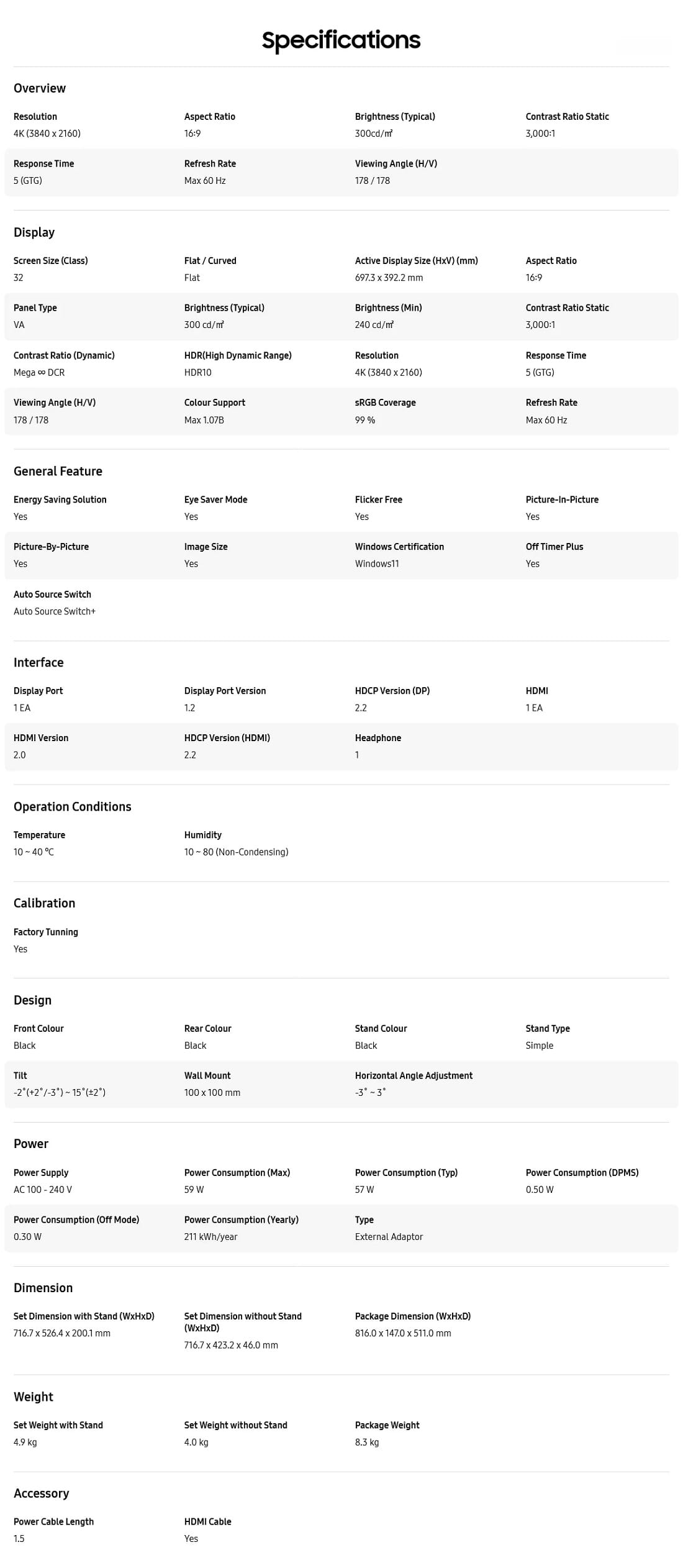
Task: Select the Overview section heading
Action: pos(40,88)
